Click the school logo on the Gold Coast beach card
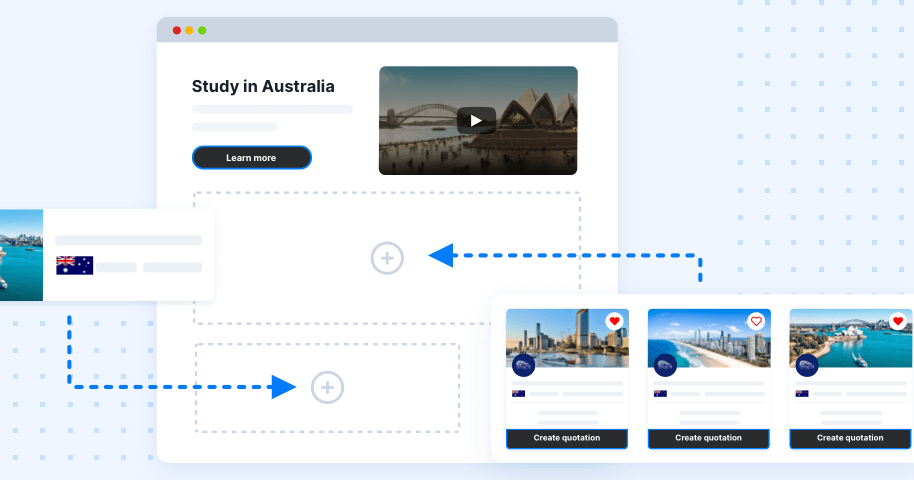This screenshot has height=480, width=914. click(x=665, y=366)
